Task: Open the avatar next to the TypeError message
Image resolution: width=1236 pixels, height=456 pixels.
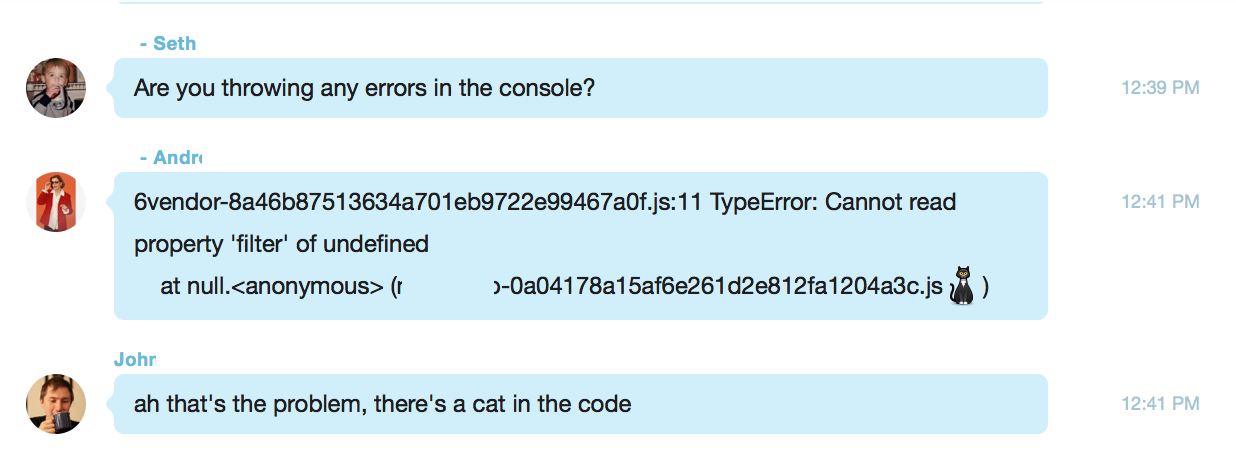Action: 56,202
